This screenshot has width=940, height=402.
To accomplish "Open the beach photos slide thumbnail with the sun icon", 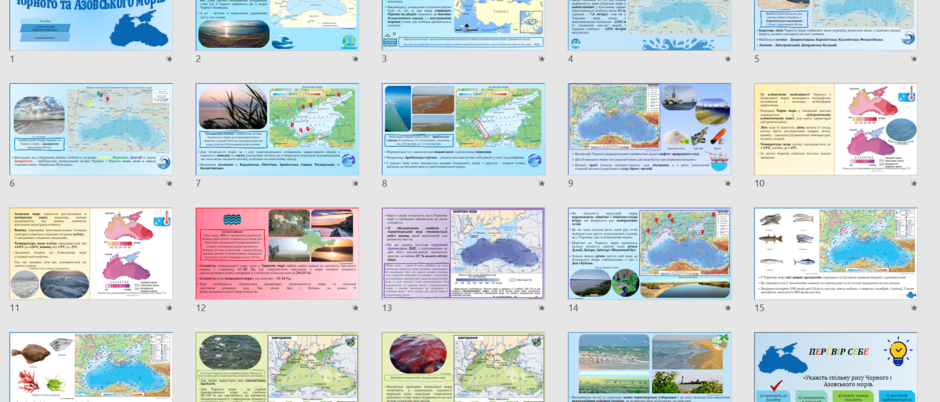I will click(650, 367).
